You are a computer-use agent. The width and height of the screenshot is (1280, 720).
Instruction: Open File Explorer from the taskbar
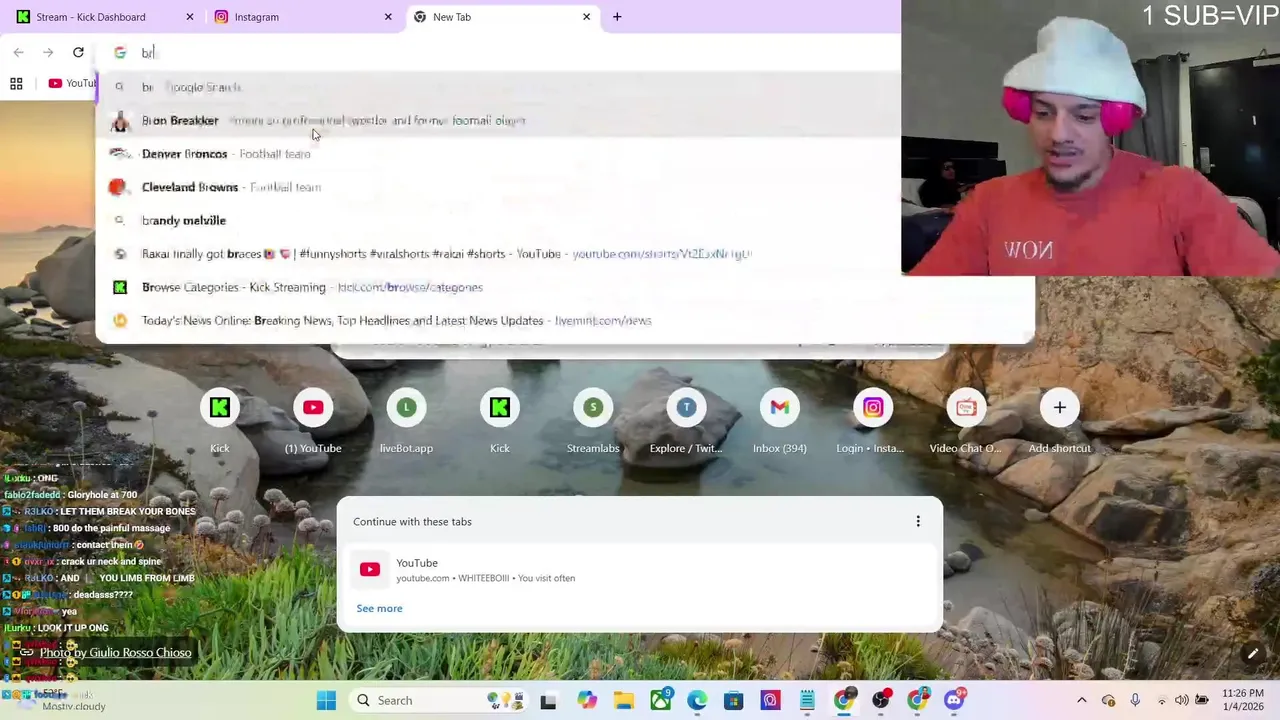tap(623, 701)
